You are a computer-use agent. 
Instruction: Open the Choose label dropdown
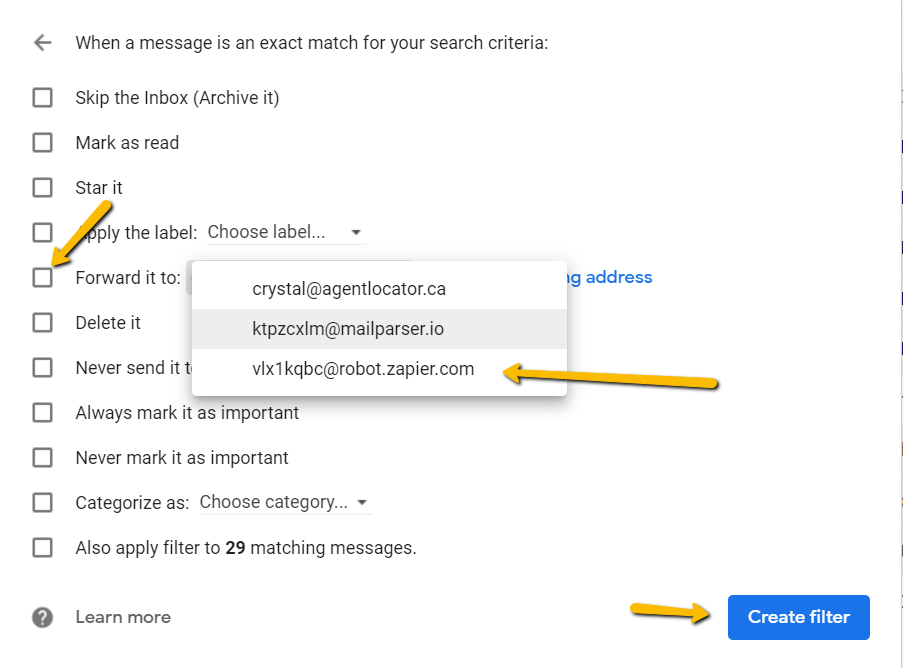[x=286, y=232]
